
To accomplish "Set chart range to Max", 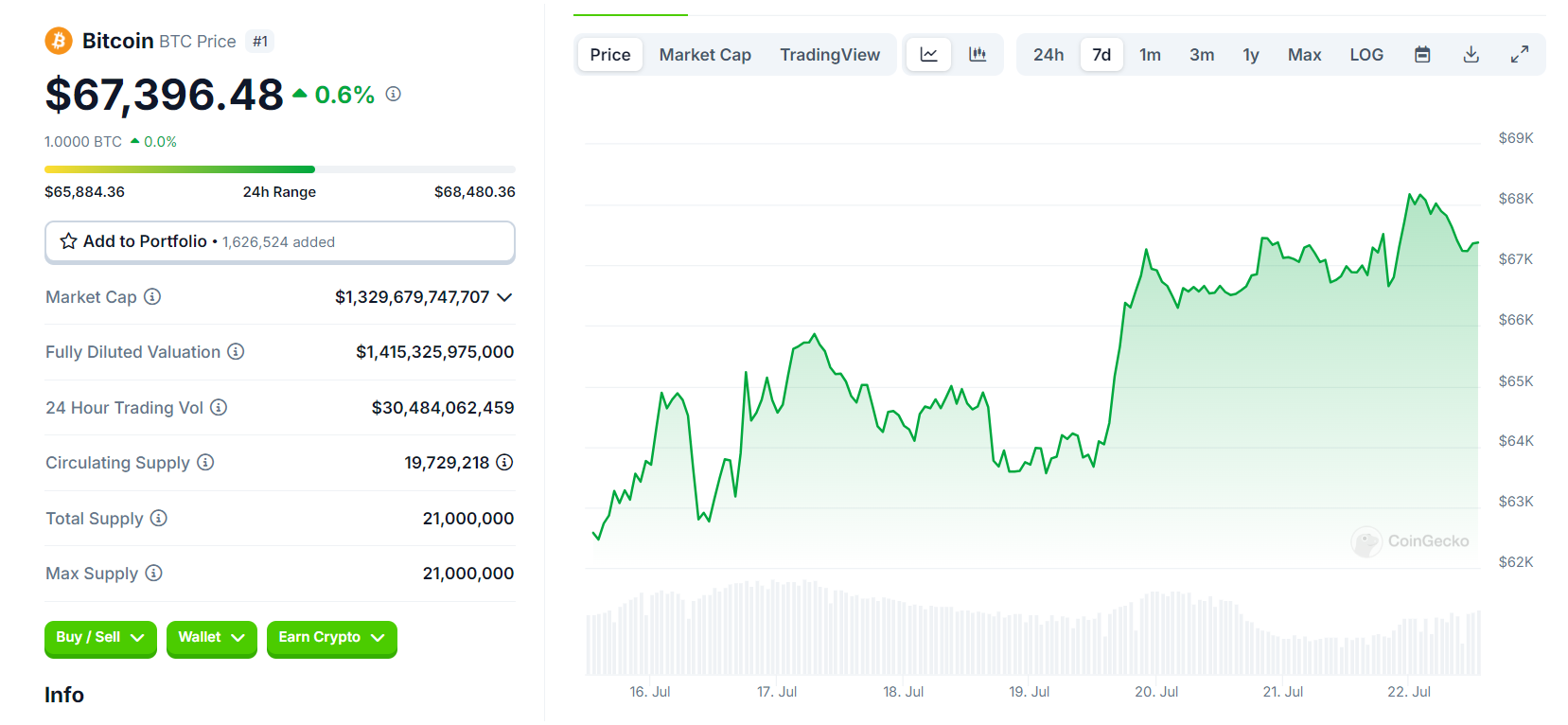I will click(1304, 55).
